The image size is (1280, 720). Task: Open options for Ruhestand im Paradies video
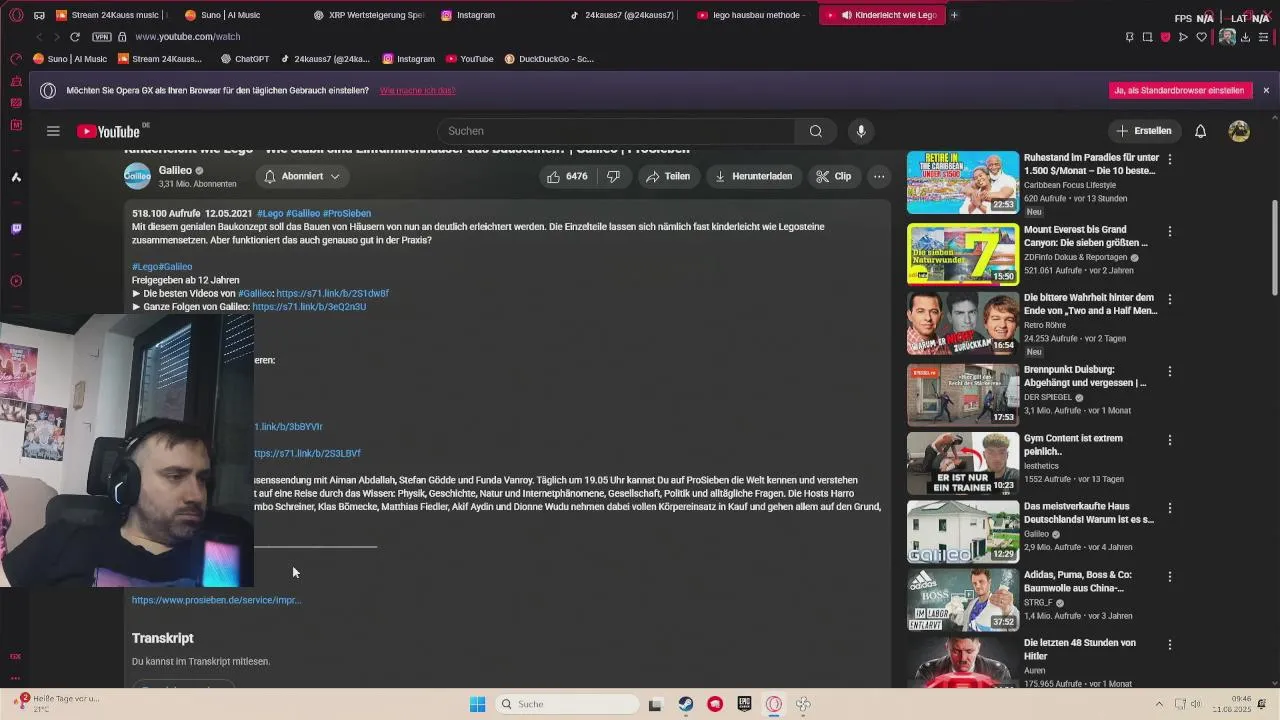(x=1170, y=159)
